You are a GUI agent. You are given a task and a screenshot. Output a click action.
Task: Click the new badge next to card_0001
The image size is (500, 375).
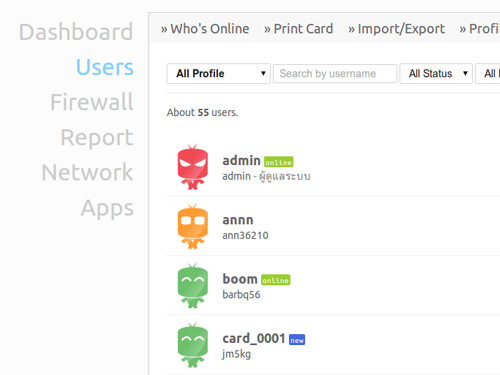(x=297, y=340)
